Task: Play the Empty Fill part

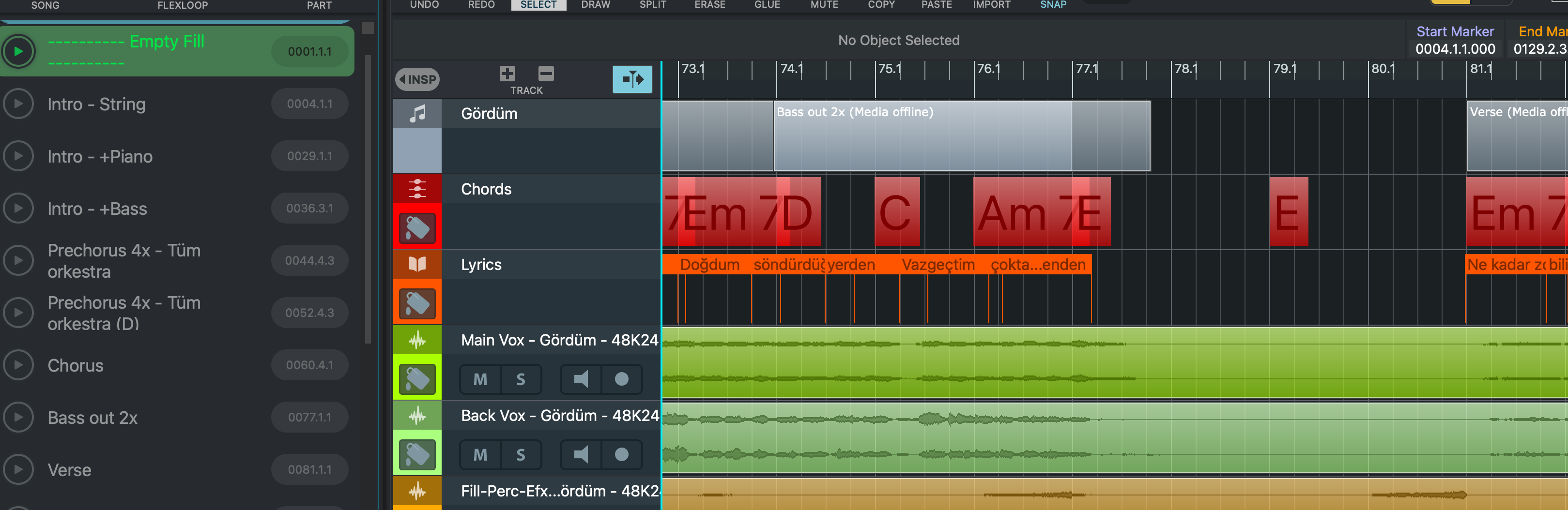Action: 18,51
